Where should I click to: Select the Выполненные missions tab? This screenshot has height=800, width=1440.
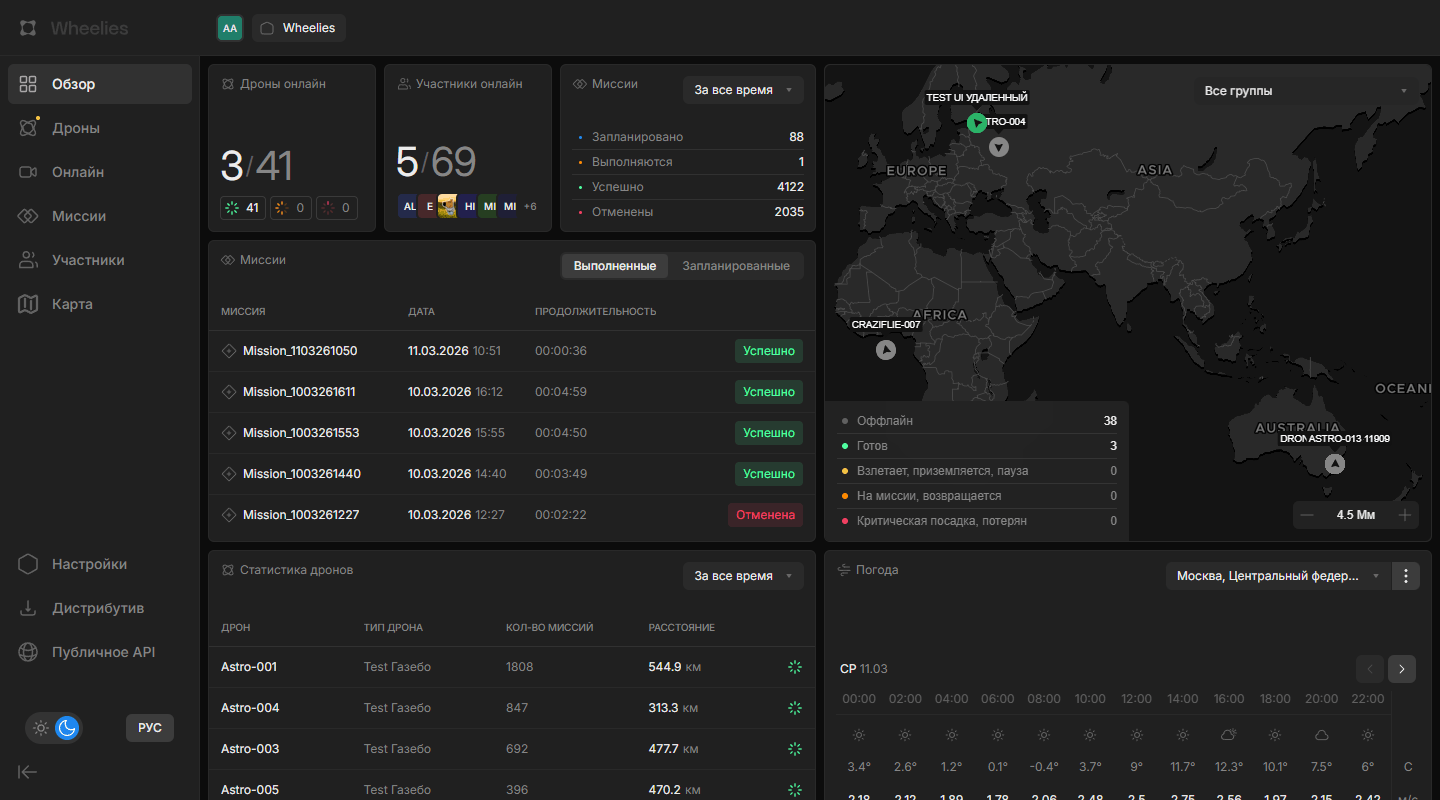point(615,266)
